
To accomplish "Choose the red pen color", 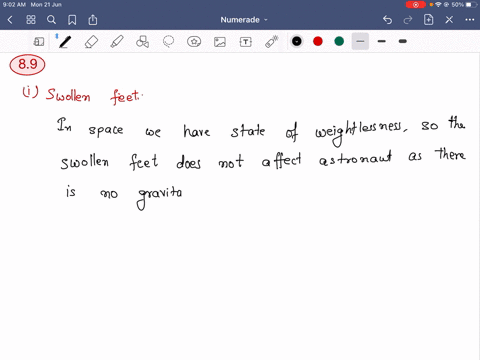I will tap(318, 41).
